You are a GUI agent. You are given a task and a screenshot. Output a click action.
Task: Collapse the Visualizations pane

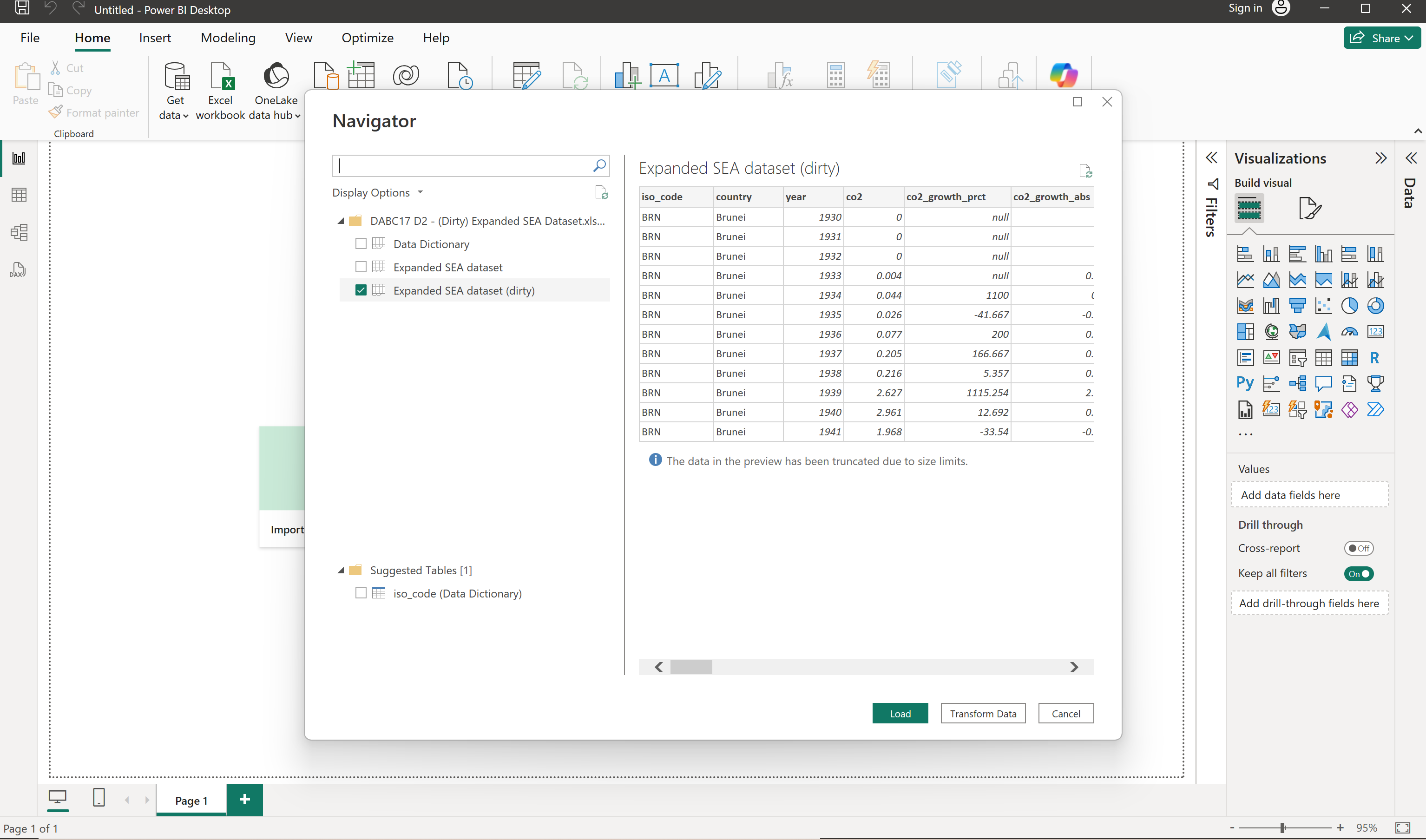1381,158
